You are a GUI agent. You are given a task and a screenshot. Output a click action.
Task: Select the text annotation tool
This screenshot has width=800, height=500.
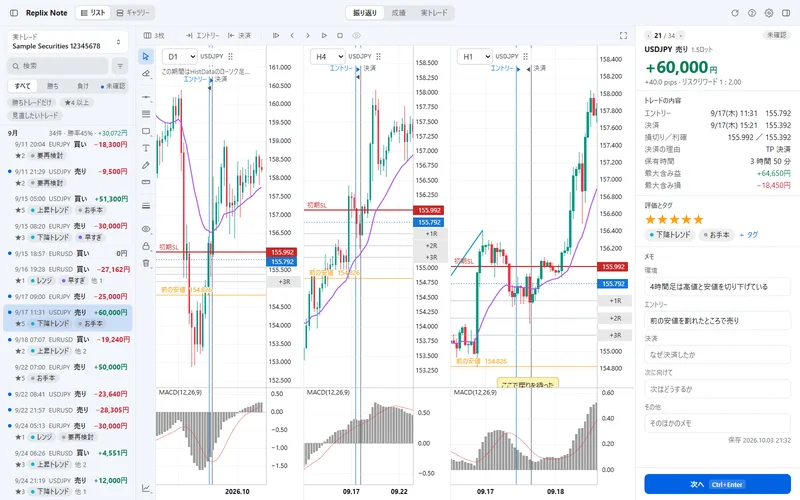(146, 148)
